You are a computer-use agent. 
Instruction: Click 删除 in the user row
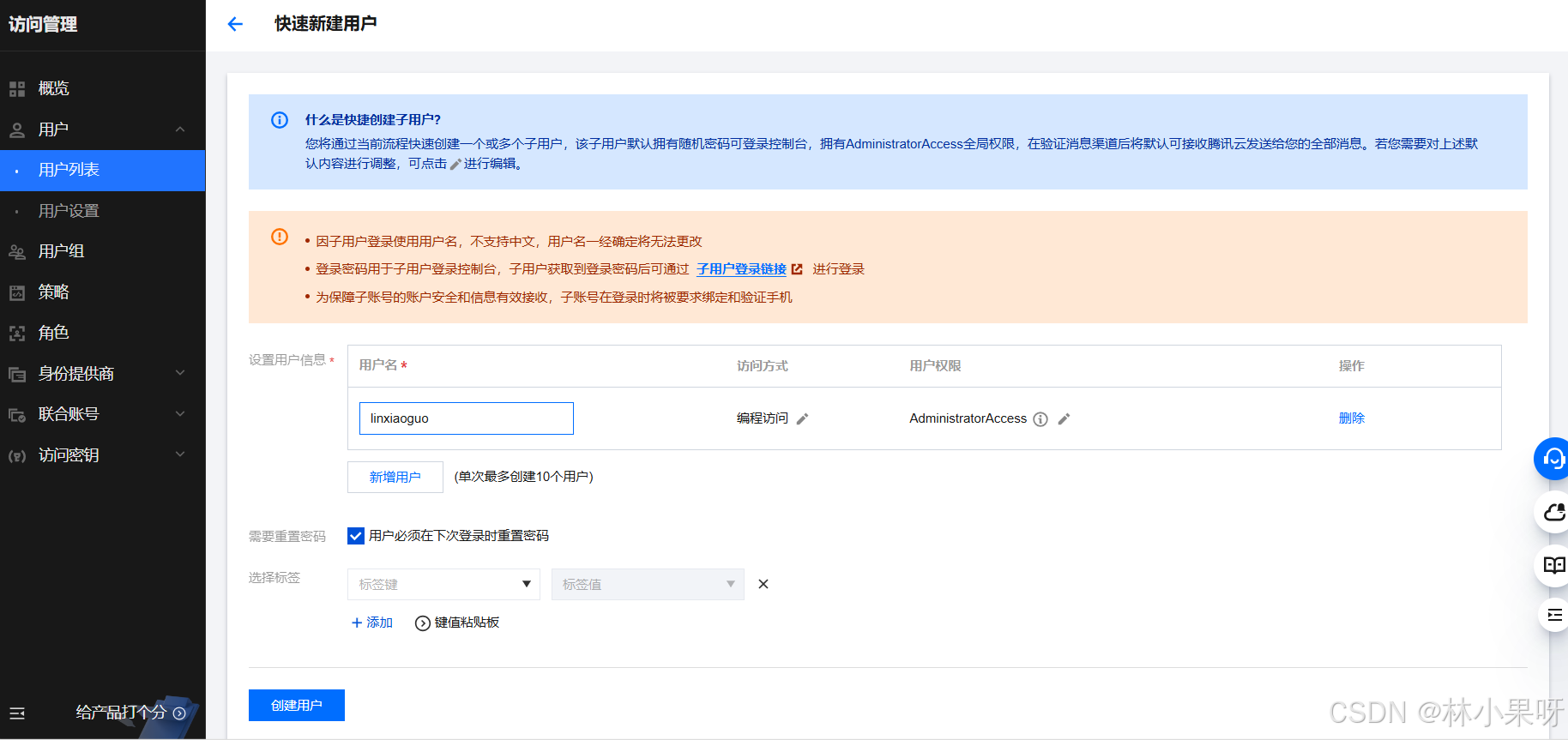(1352, 418)
